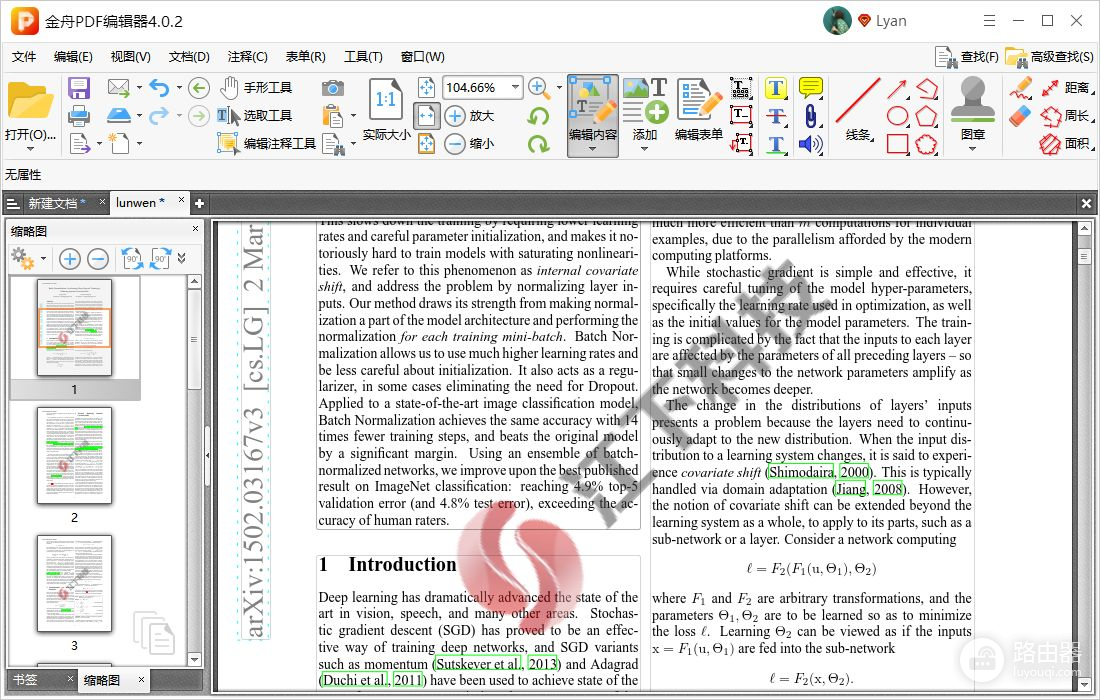Screen dimensions: 1100x700
Task: Click the Save floppy disk icon
Action: (x=79, y=88)
